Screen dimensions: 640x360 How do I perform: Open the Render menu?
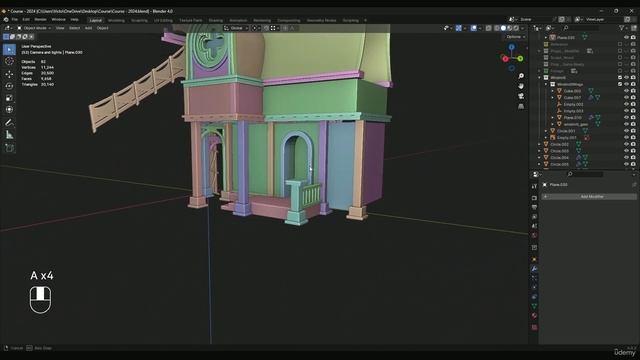(40, 20)
